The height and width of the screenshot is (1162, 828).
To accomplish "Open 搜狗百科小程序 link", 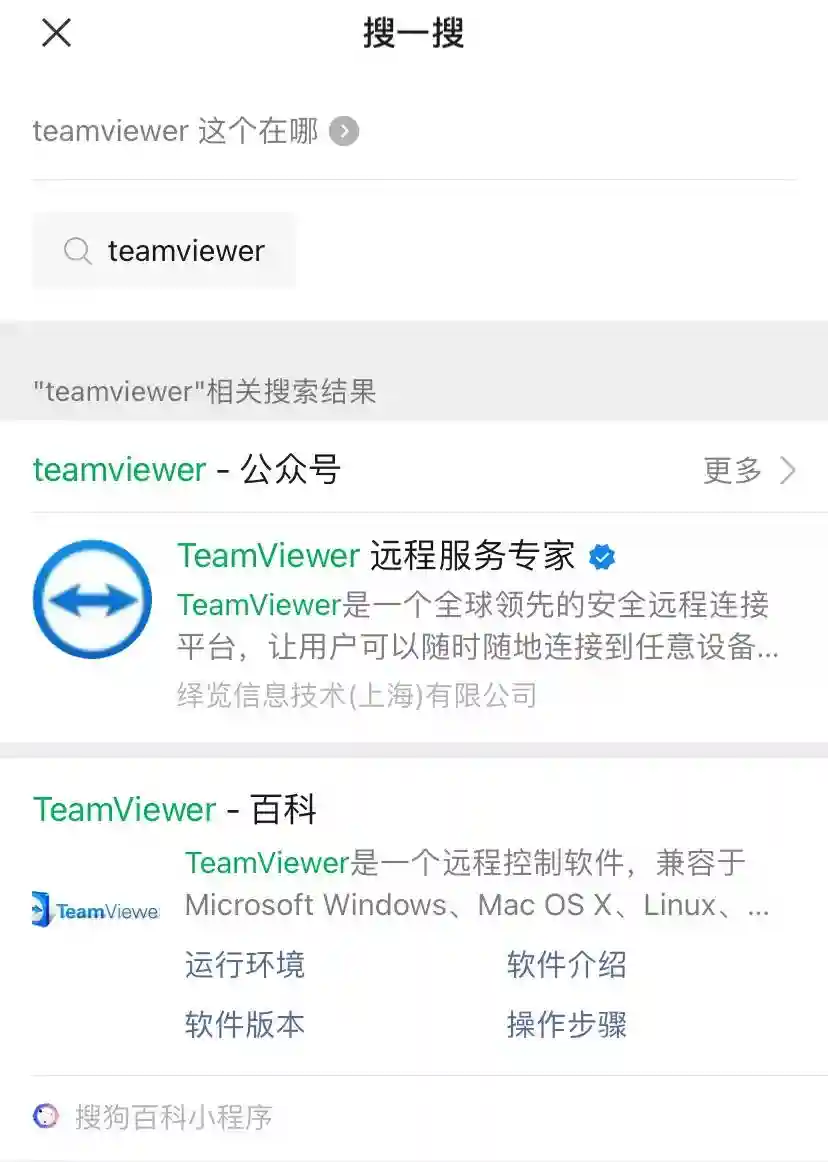I will (x=173, y=1116).
